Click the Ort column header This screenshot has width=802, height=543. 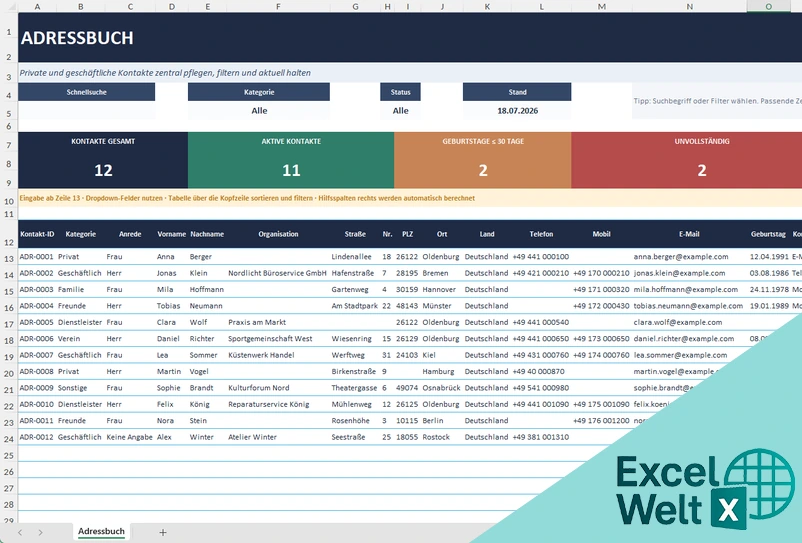tap(442, 234)
